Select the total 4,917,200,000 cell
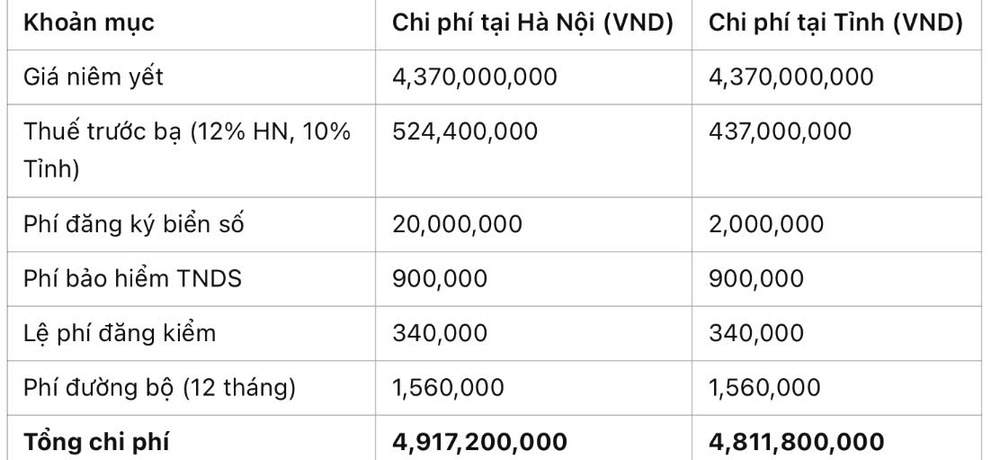 (480, 442)
